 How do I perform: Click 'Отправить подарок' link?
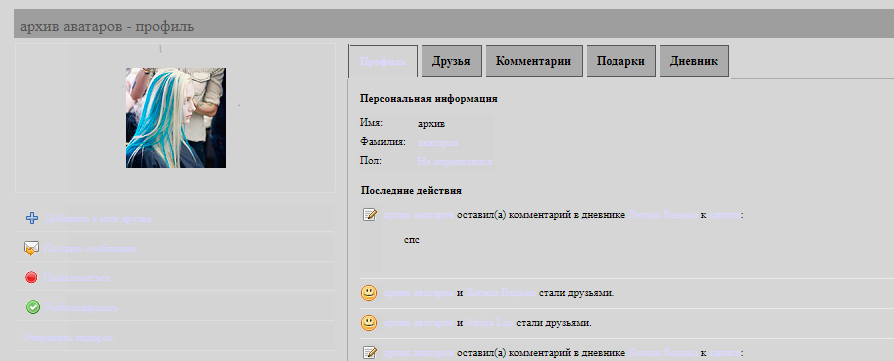tap(68, 338)
